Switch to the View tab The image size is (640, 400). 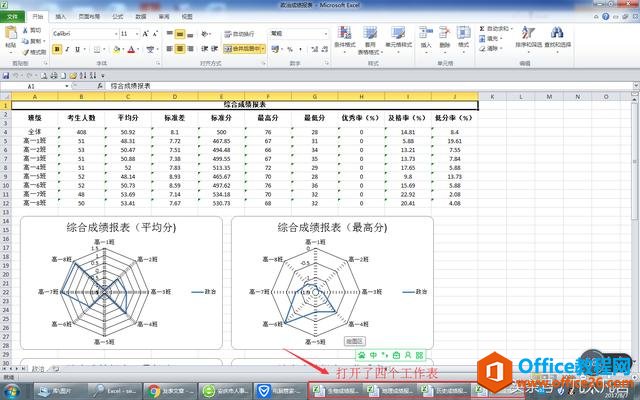187,17
